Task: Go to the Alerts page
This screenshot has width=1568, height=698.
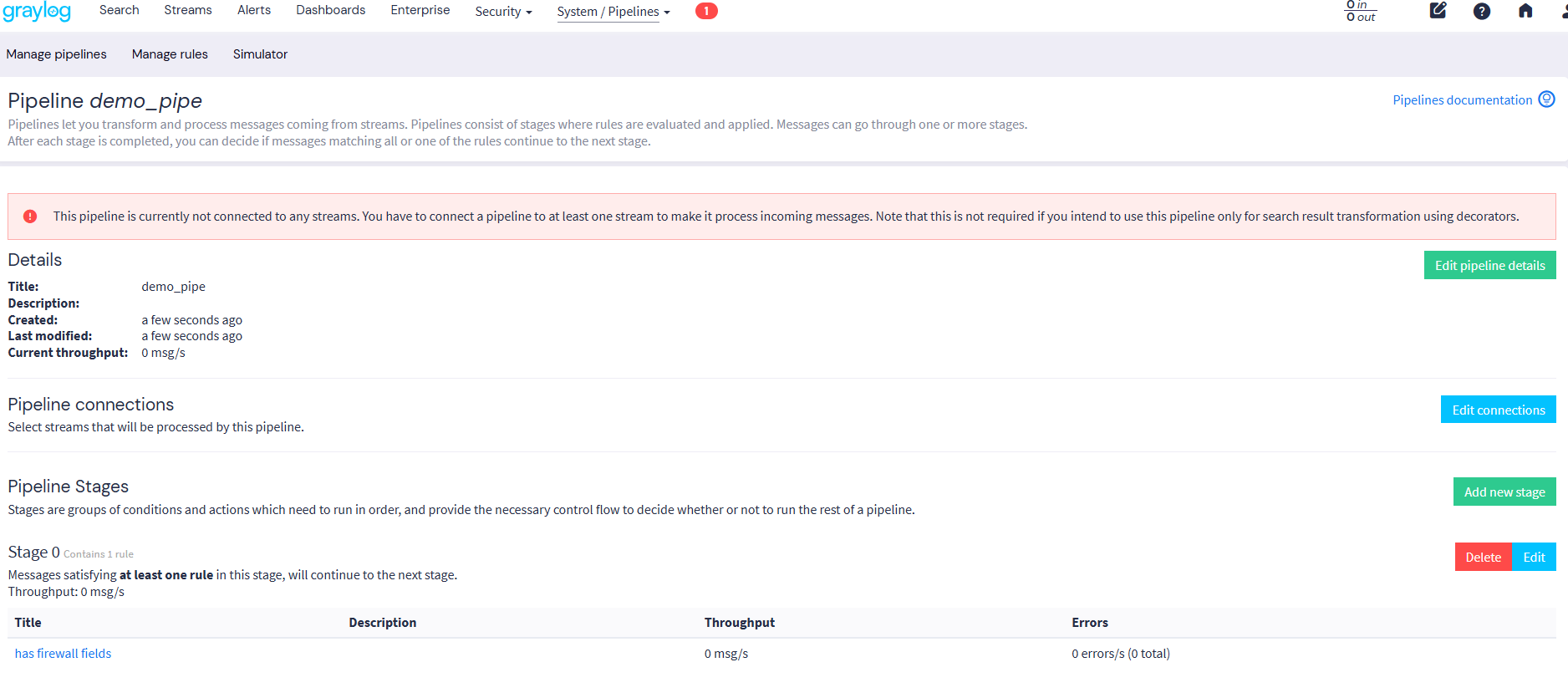Action: [254, 10]
